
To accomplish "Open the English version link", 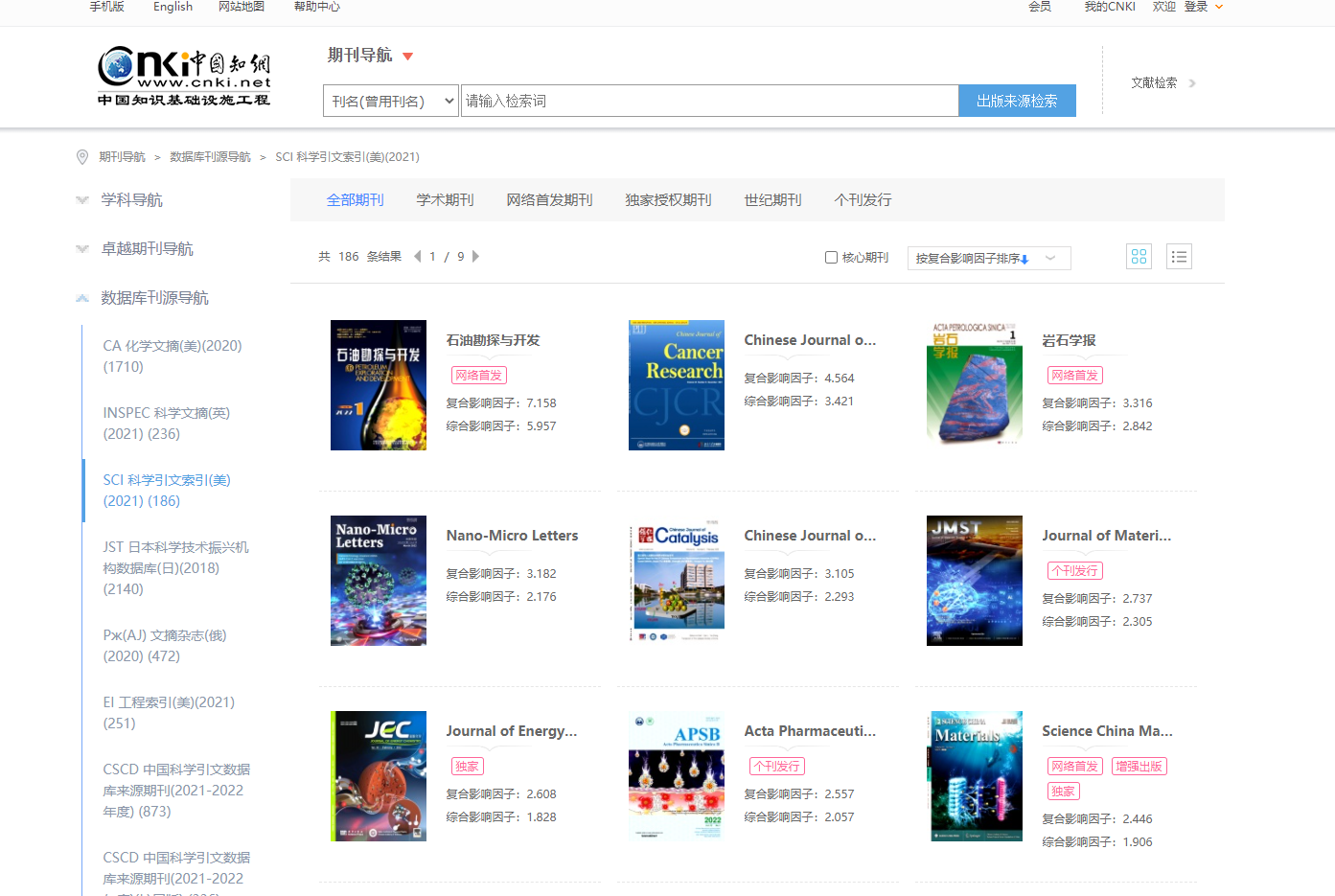I will [x=173, y=7].
